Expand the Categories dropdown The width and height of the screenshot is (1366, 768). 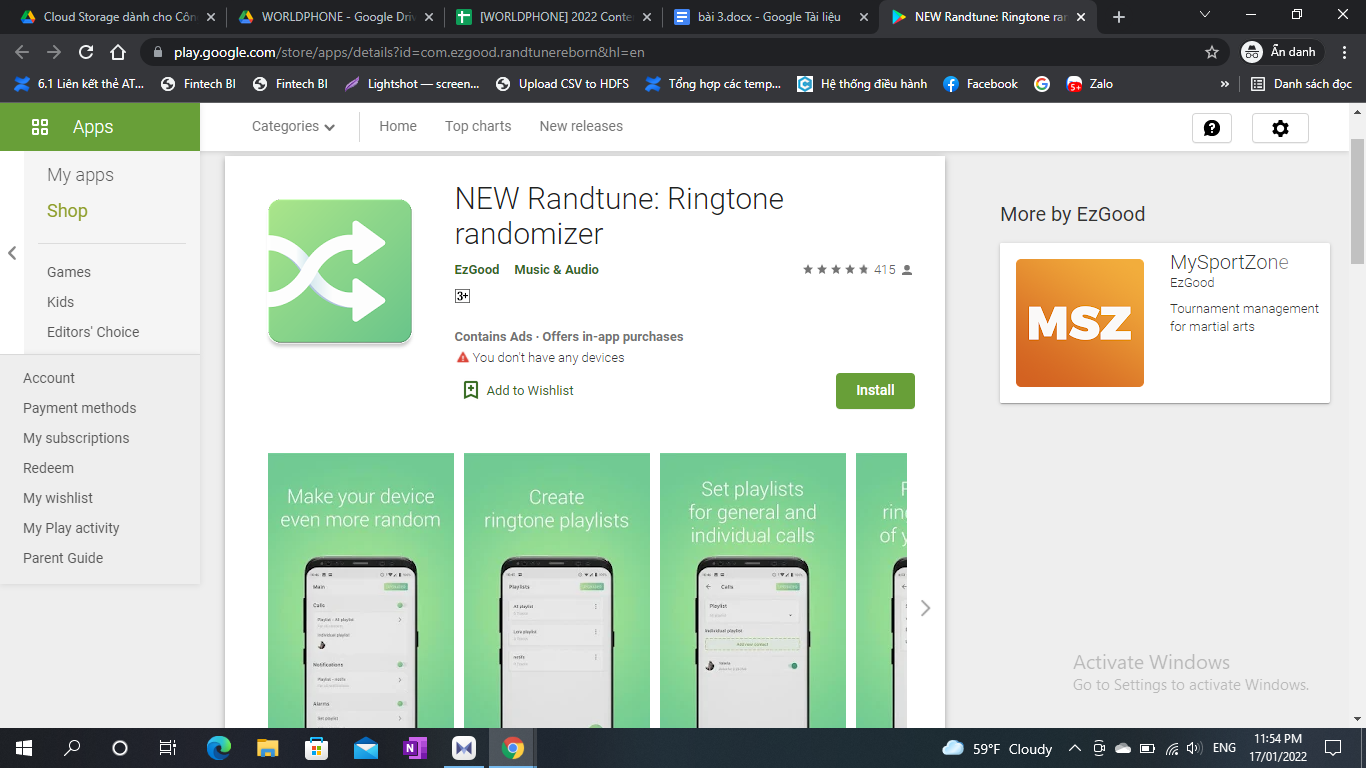pos(293,126)
